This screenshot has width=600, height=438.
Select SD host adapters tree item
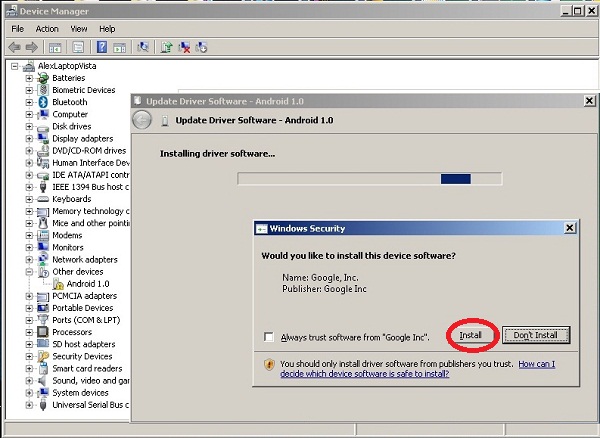pyautogui.click(x=84, y=344)
